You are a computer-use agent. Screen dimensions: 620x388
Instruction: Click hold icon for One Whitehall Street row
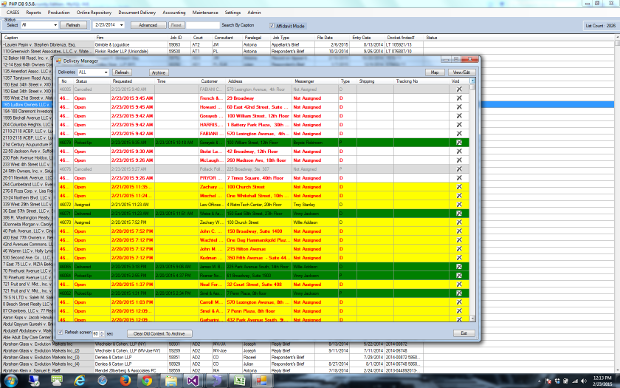coord(459,195)
